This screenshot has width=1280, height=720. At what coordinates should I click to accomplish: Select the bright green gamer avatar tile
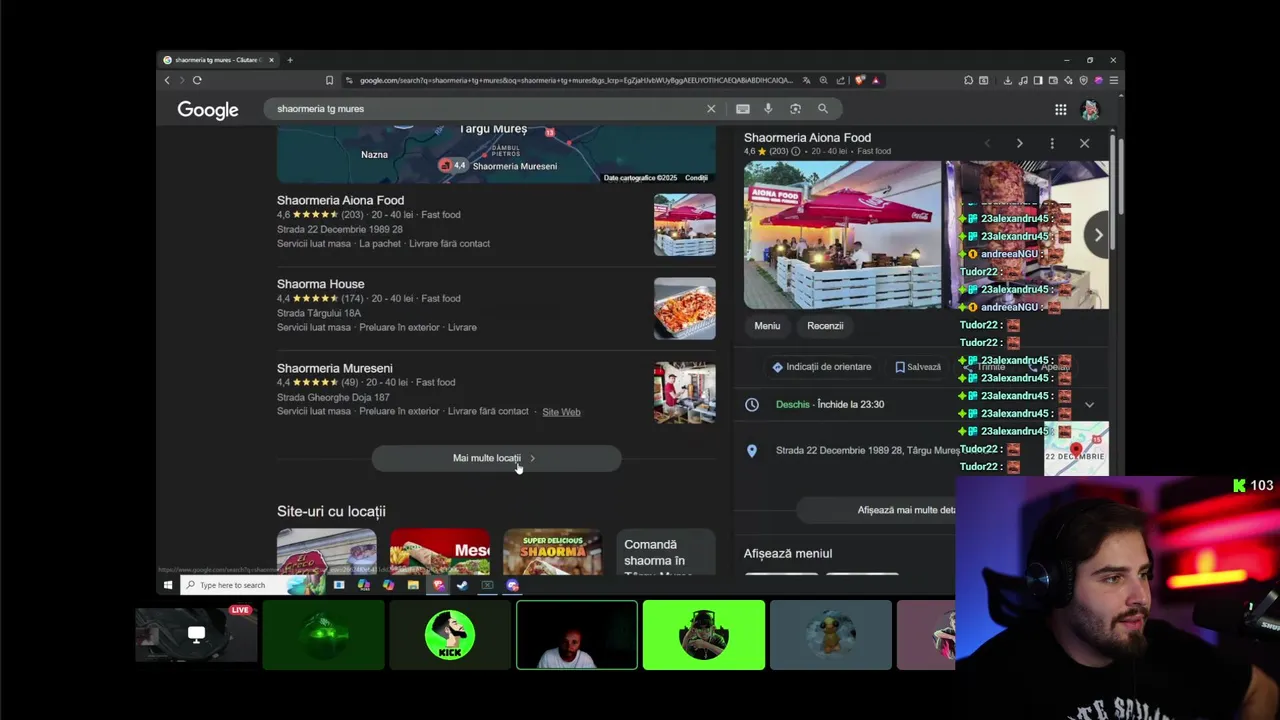point(704,635)
